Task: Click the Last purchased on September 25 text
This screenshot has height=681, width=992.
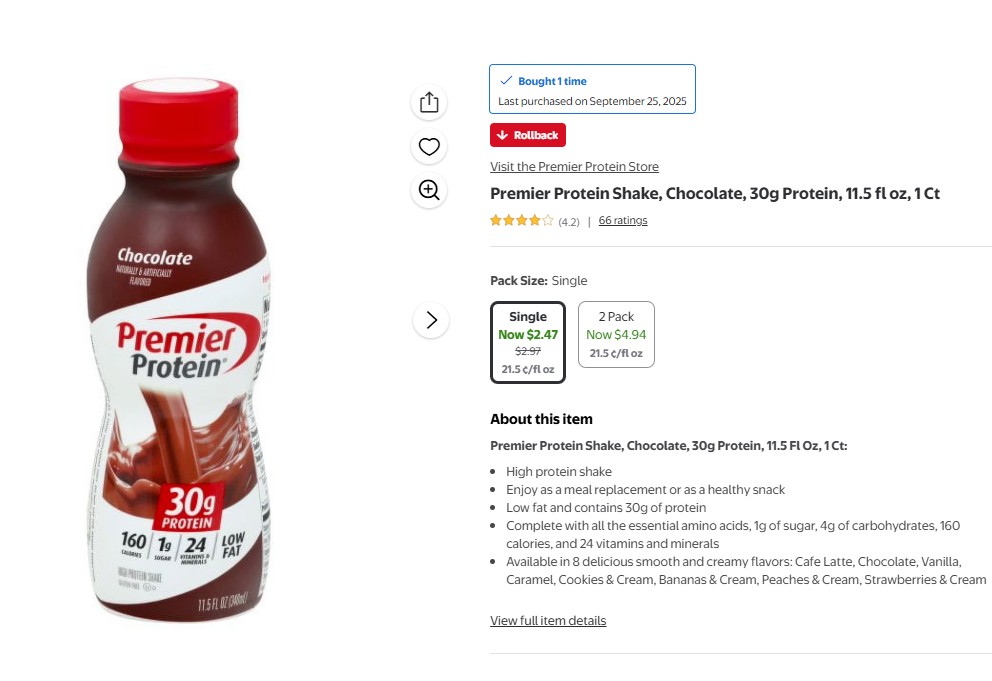Action: tap(592, 101)
